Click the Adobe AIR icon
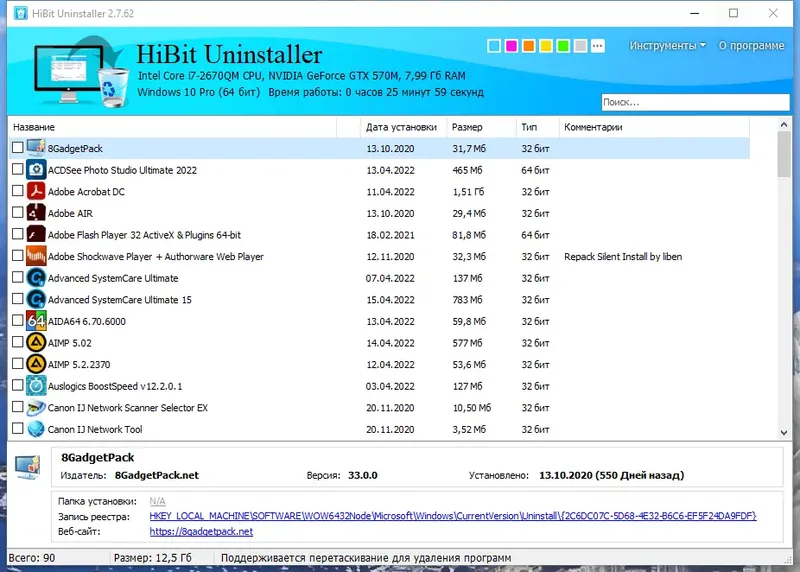 [36, 213]
